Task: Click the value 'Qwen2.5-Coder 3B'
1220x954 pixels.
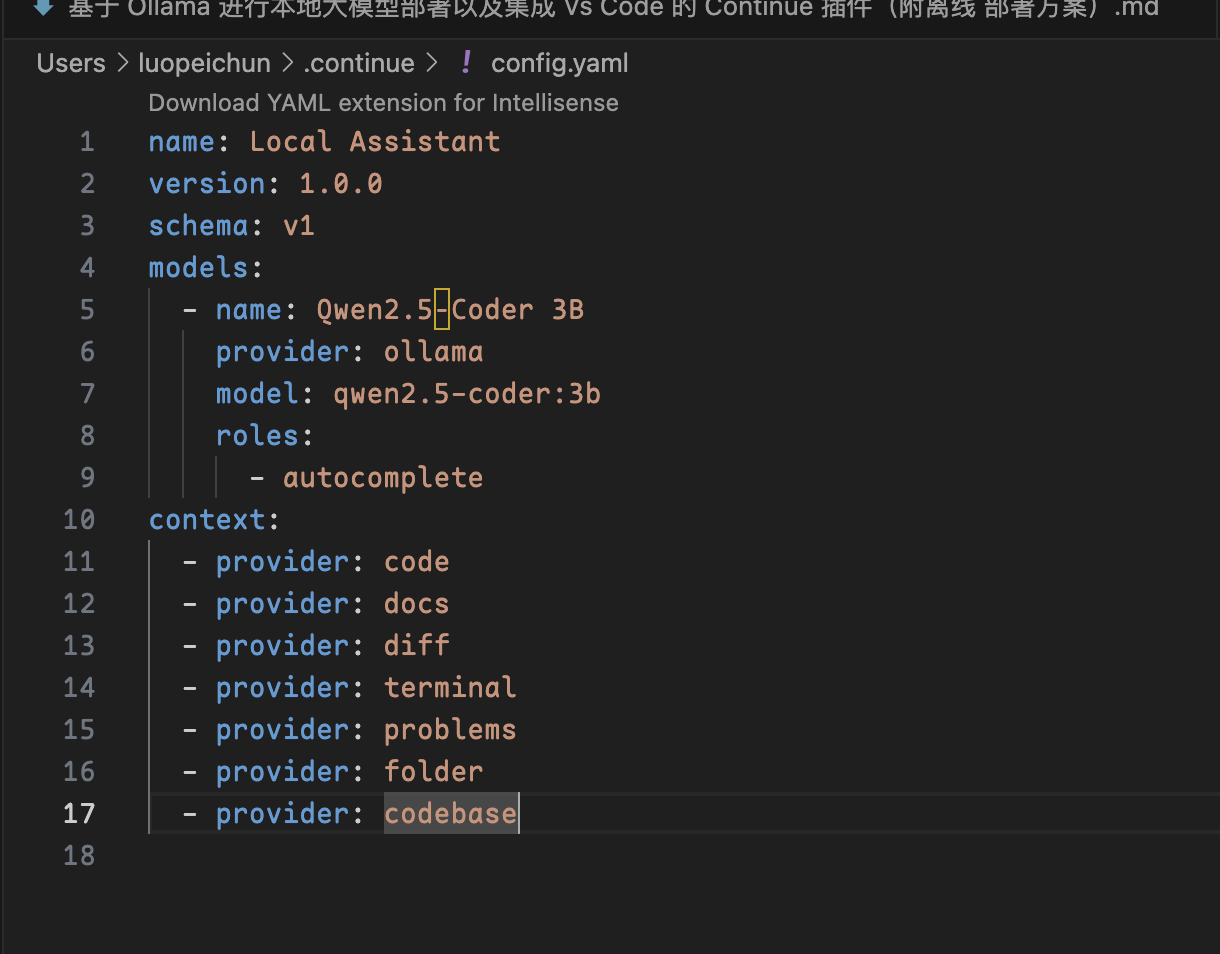Action: 450,310
